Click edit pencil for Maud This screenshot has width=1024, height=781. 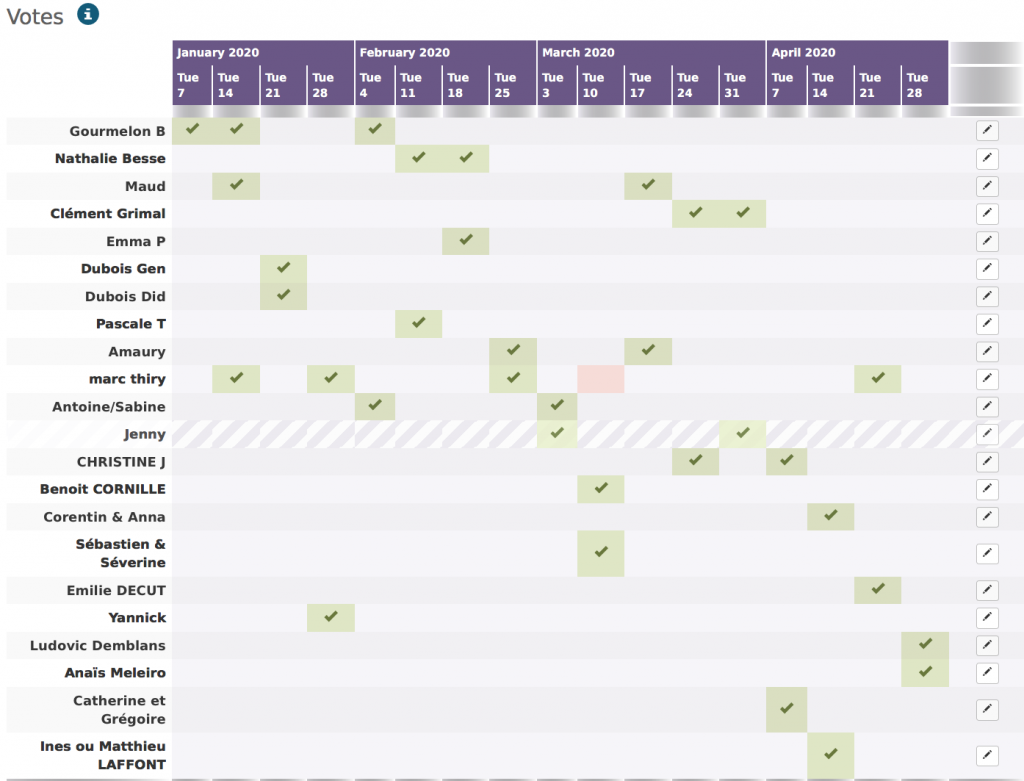(987, 186)
